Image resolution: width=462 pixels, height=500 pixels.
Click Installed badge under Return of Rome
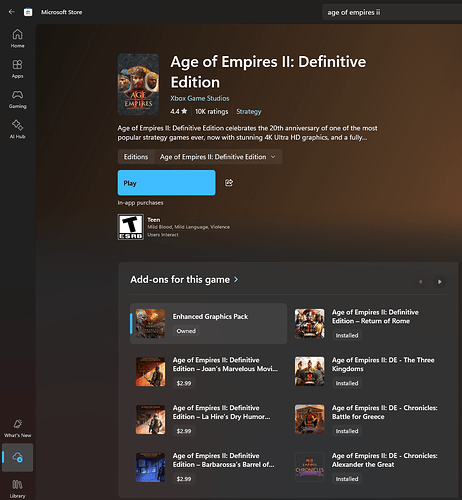[347, 335]
